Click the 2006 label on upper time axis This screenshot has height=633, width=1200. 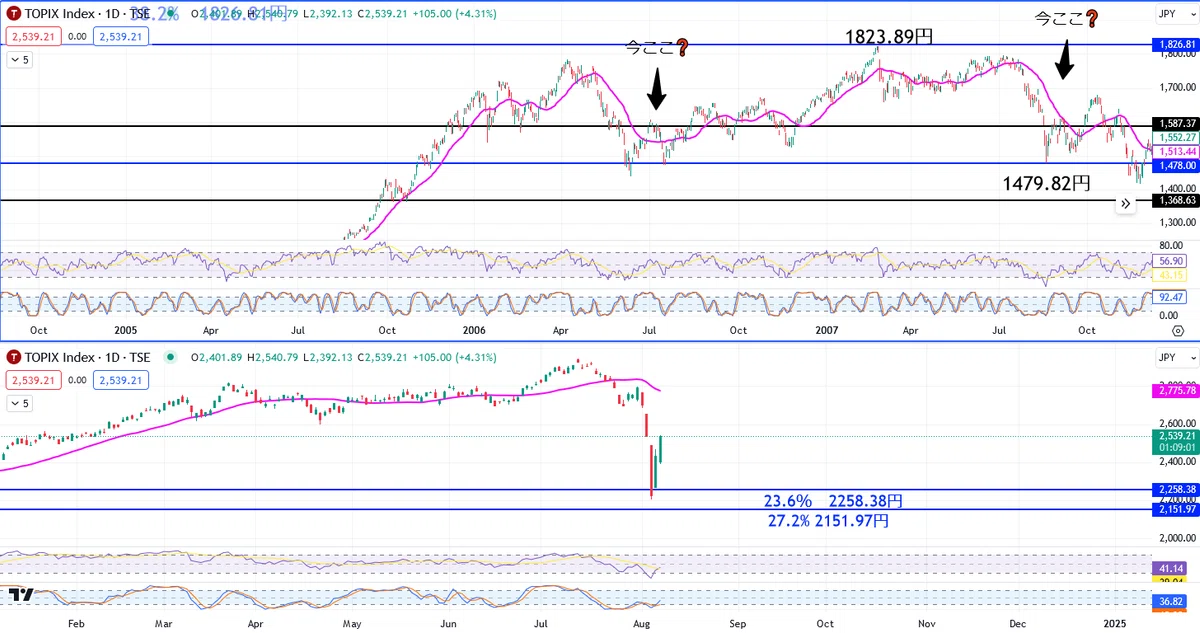475,329
